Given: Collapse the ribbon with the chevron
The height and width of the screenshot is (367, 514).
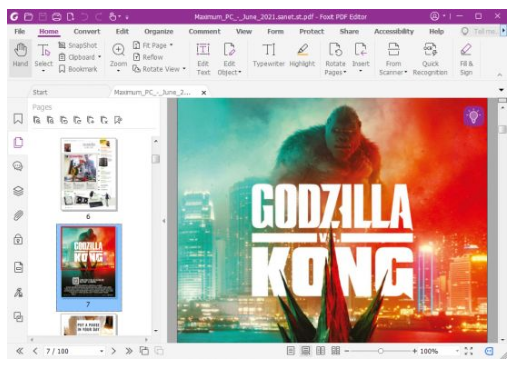Looking at the screenshot, I should tap(500, 75).
